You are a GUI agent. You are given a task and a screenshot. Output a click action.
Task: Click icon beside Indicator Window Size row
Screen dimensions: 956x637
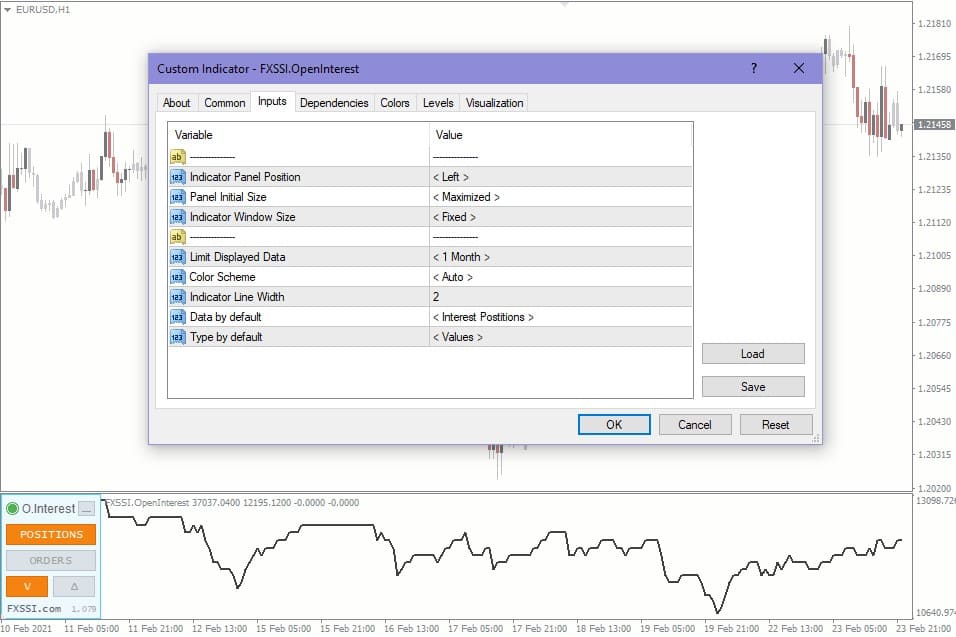(177, 217)
